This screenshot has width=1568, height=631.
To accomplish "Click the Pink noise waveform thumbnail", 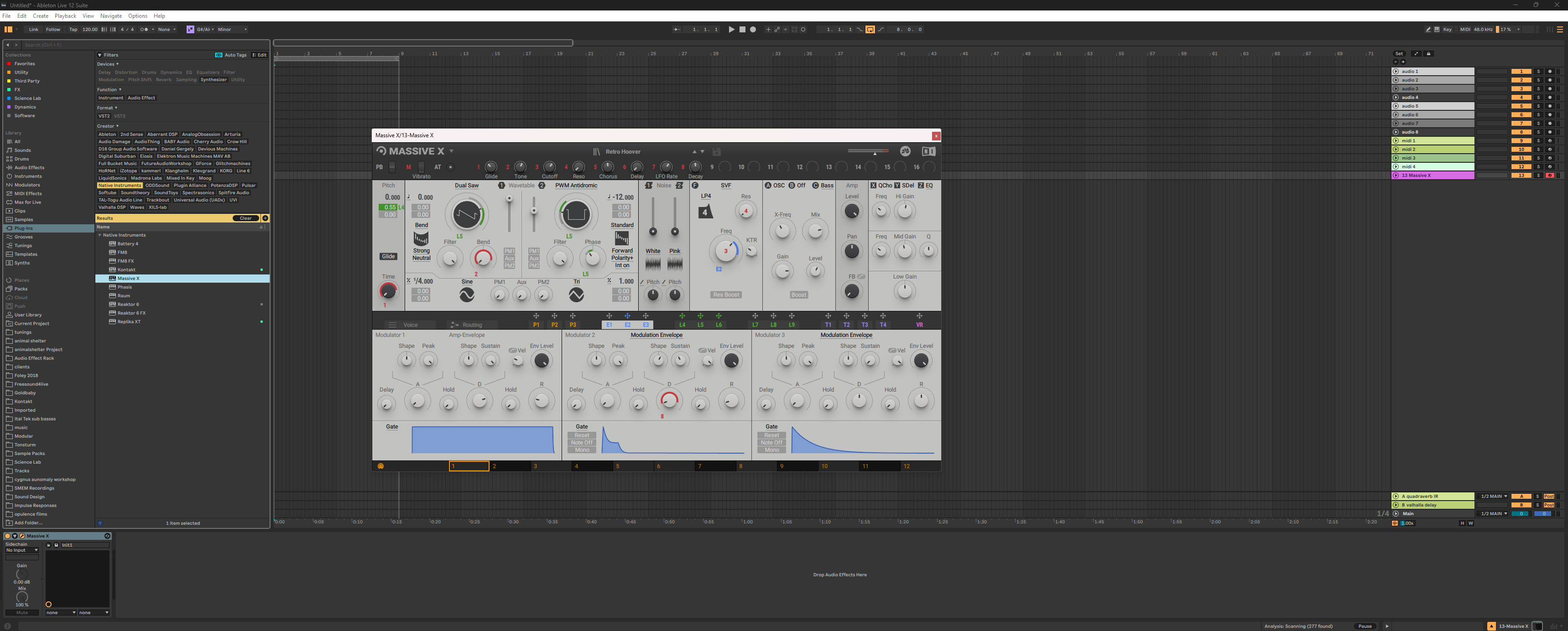I will point(674,264).
